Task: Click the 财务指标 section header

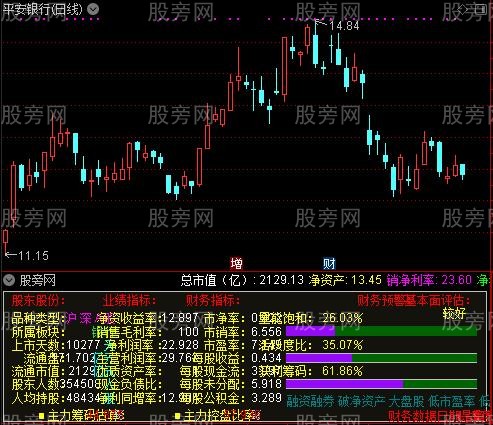Action: click(x=213, y=301)
